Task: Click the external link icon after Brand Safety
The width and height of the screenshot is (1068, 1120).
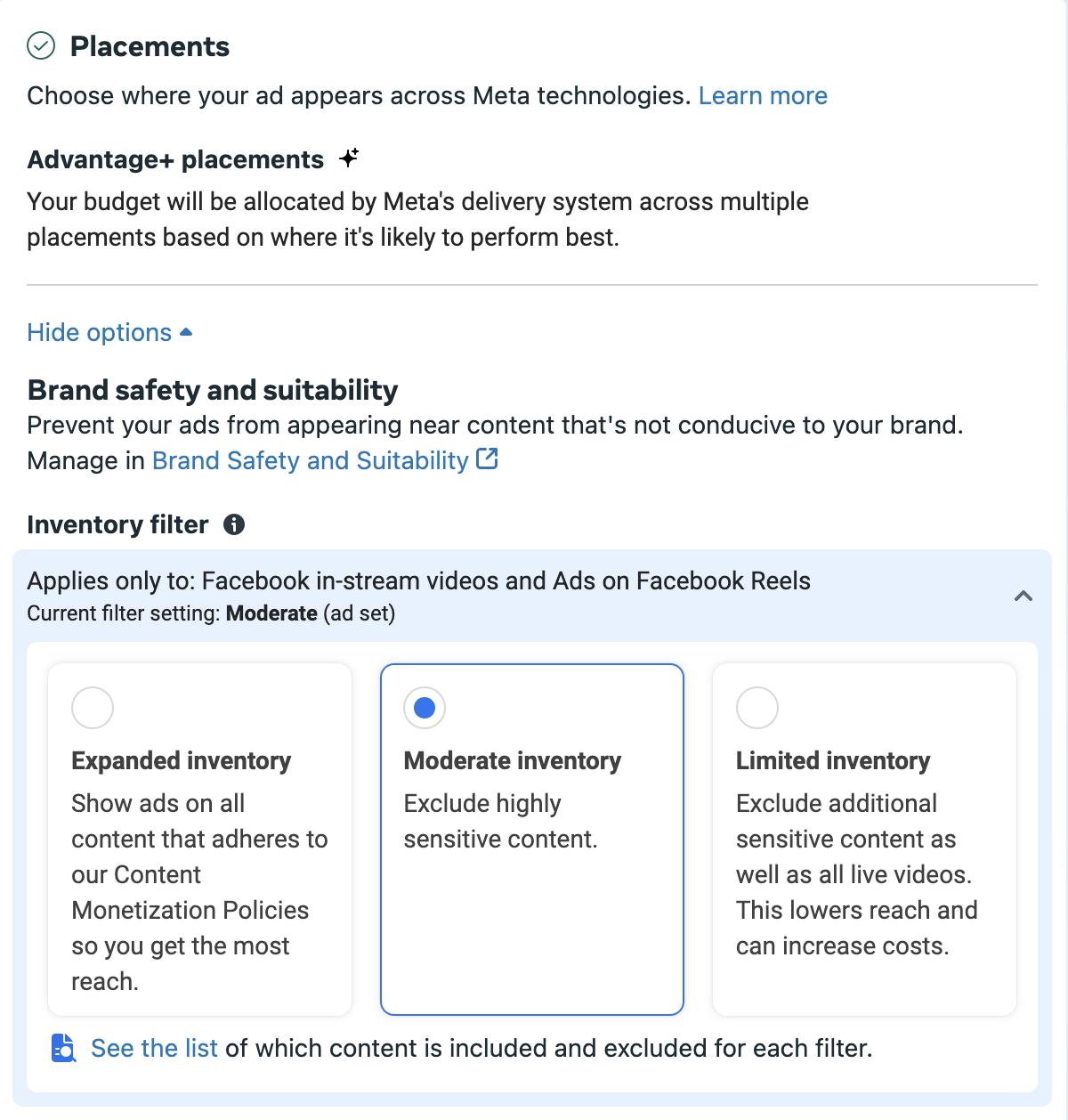Action: click(x=488, y=459)
